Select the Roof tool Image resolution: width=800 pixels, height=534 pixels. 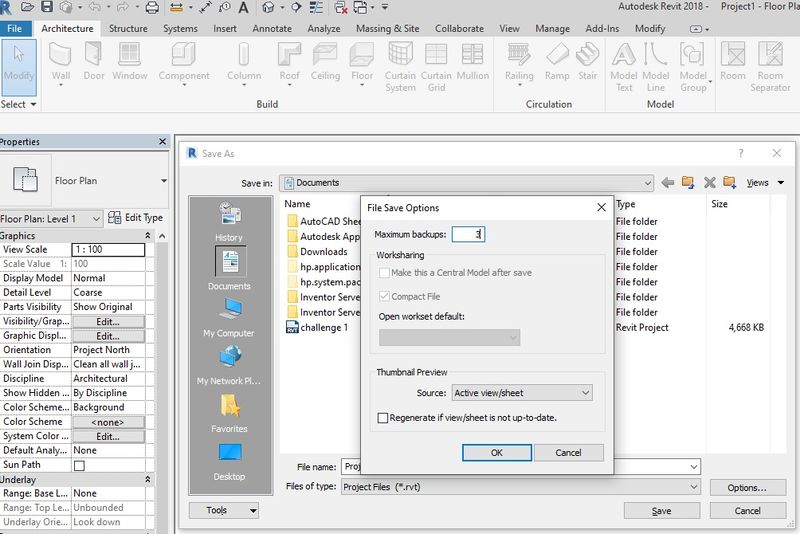pyautogui.click(x=289, y=63)
